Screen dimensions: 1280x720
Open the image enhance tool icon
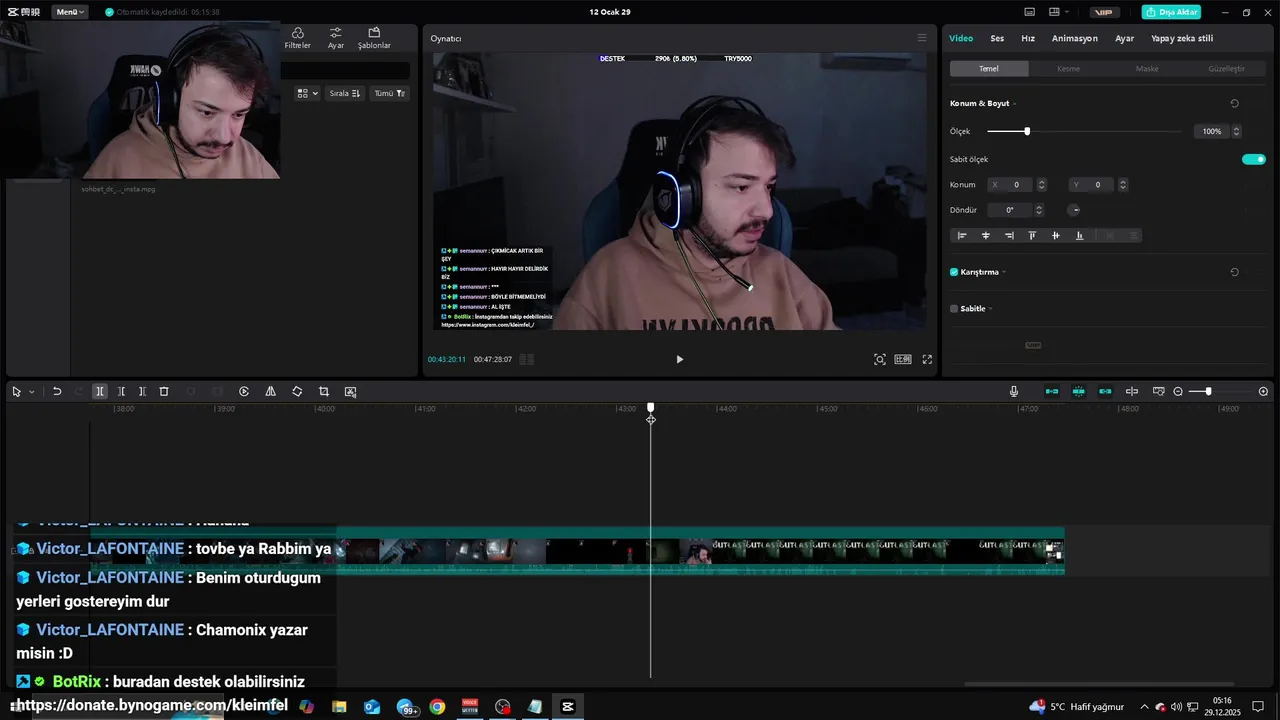point(350,392)
